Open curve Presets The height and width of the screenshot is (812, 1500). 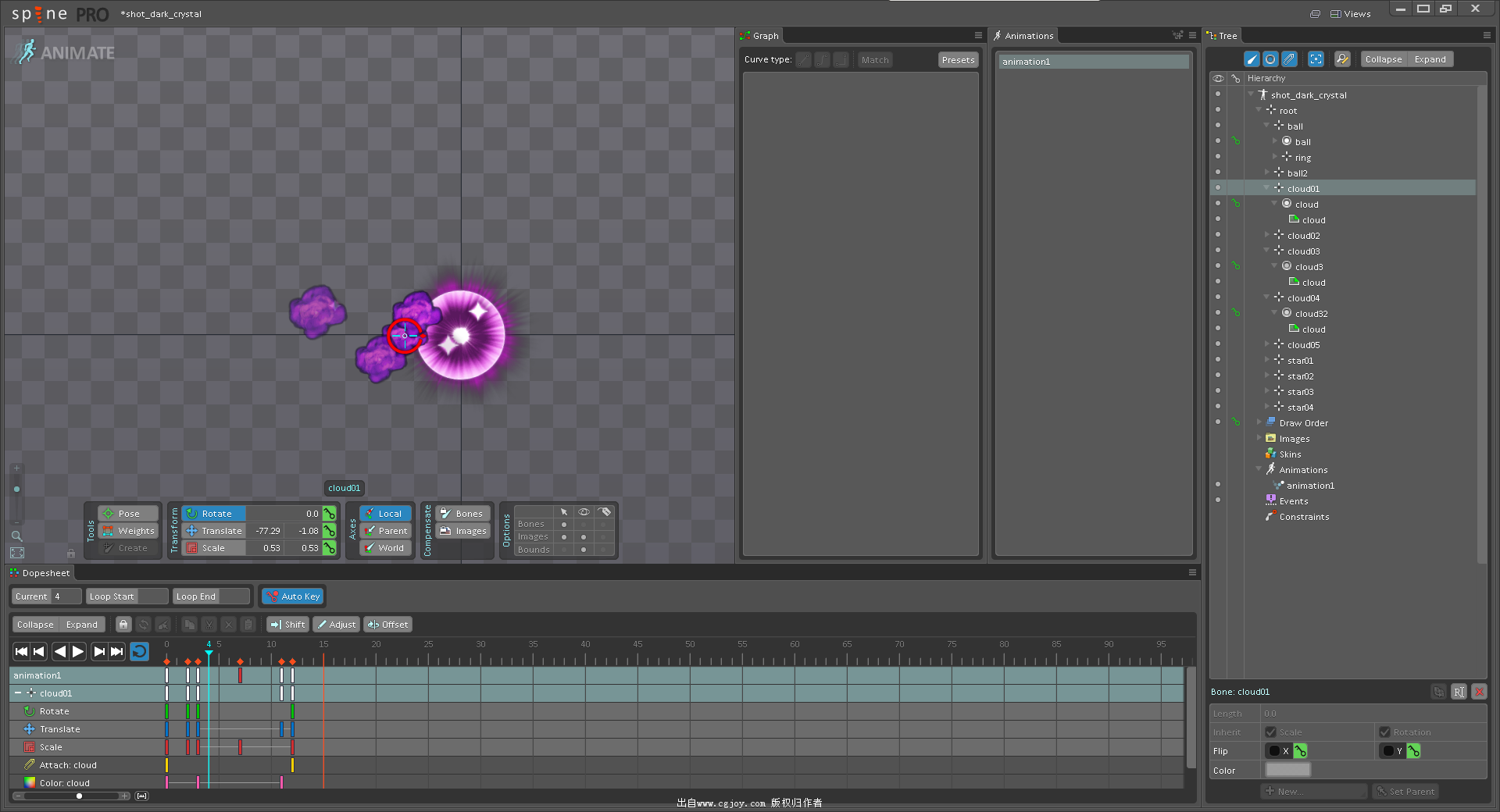pyautogui.click(x=959, y=60)
